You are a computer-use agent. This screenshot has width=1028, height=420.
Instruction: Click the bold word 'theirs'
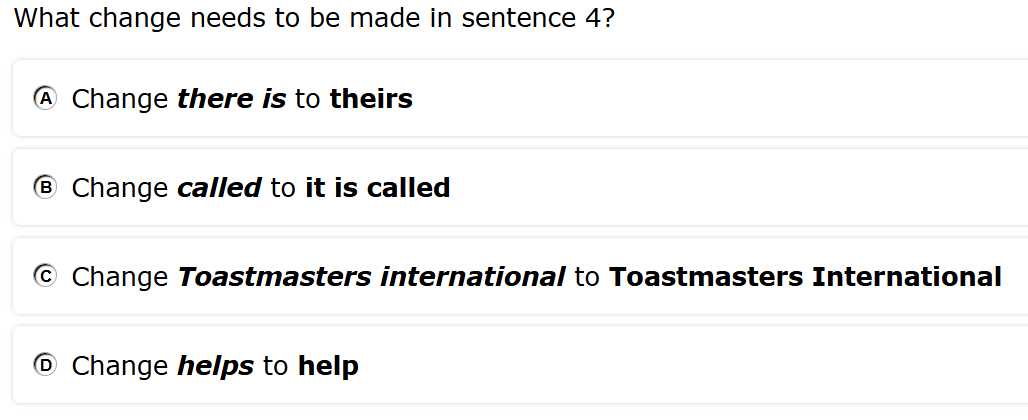tap(371, 98)
